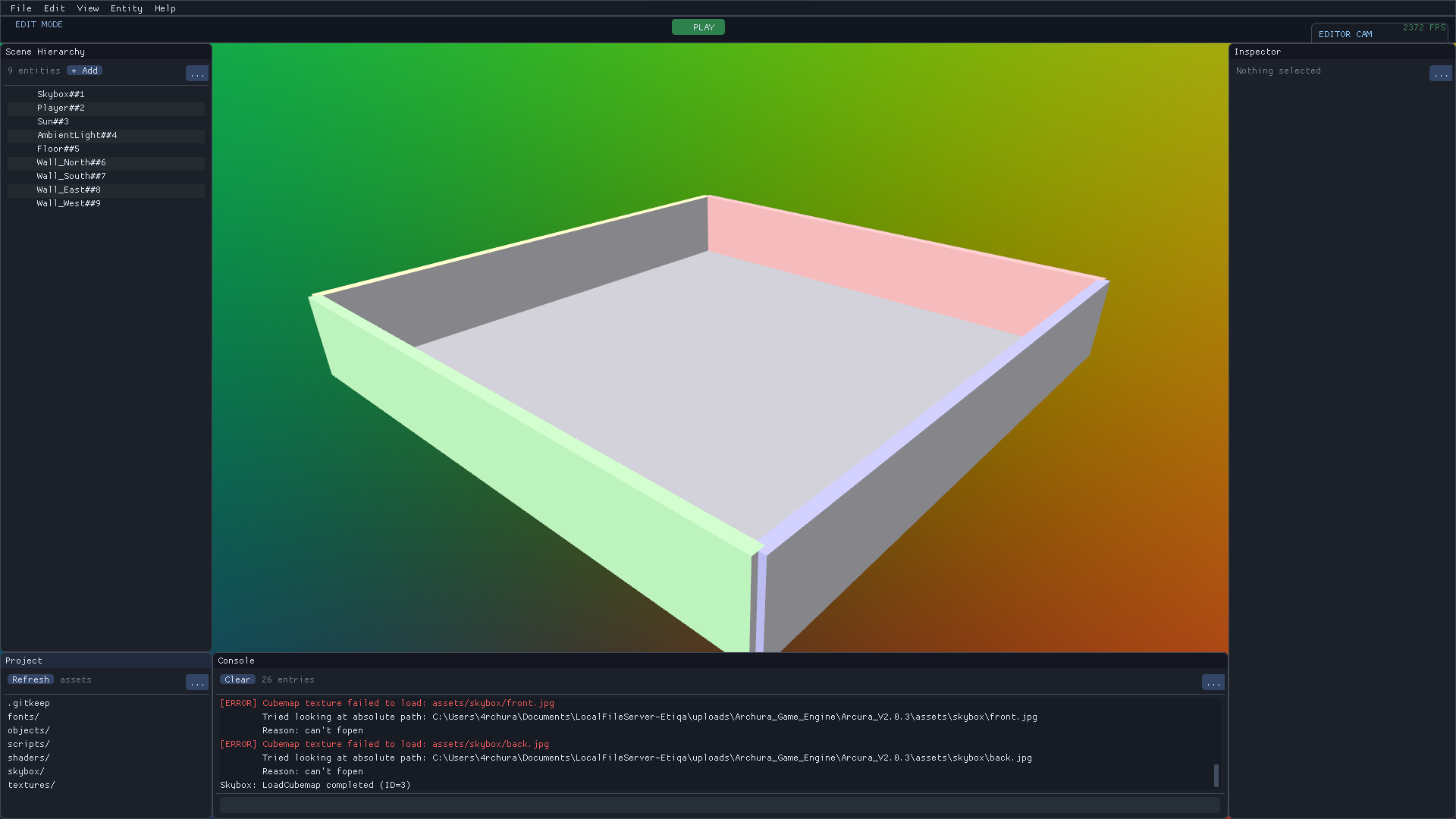
Task: Expand the shaders/ folder
Action: coord(29,757)
